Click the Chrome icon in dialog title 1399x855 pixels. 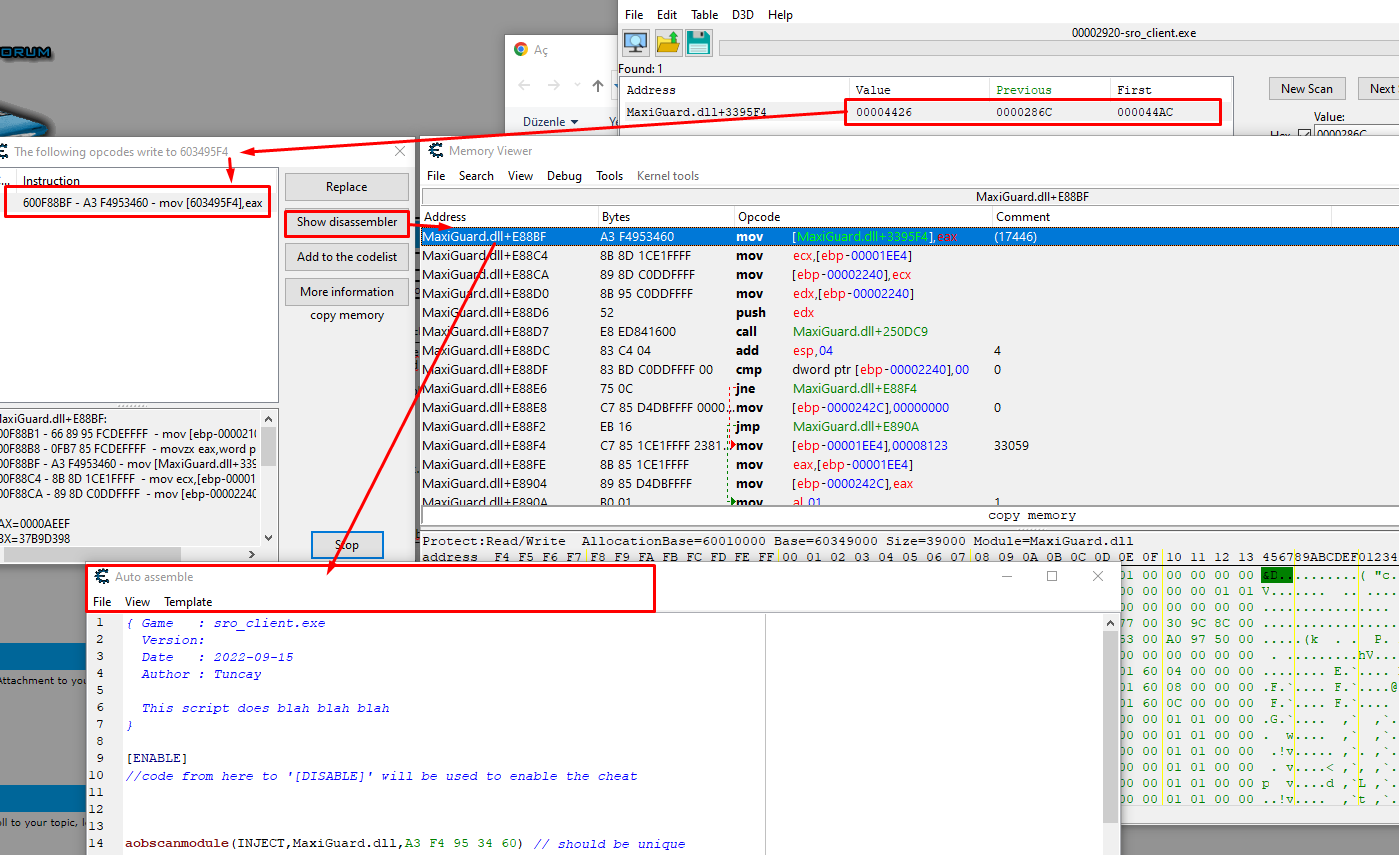pyautogui.click(x=521, y=49)
